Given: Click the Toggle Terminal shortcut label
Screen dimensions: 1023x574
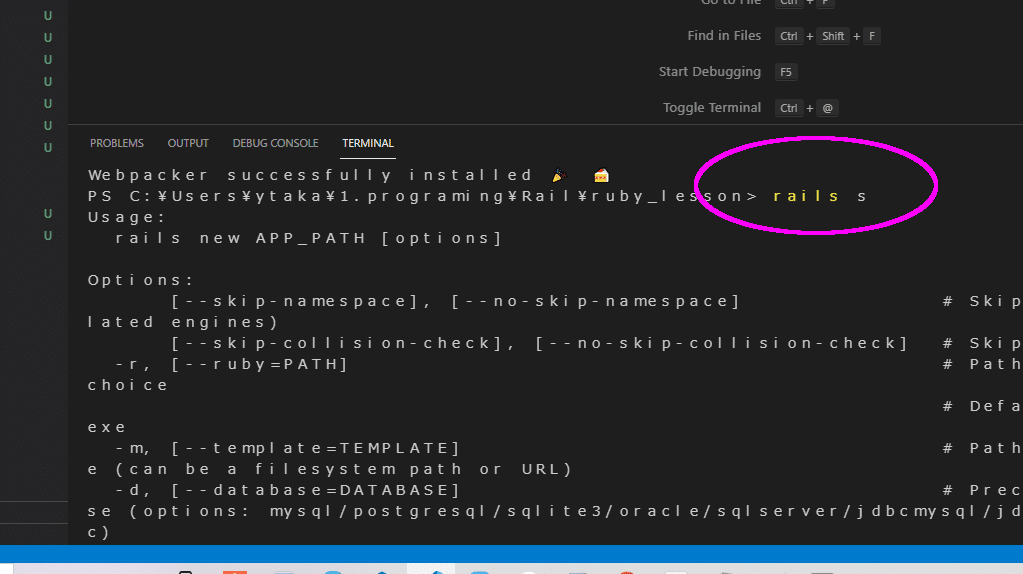Looking at the screenshot, I should [712, 108].
